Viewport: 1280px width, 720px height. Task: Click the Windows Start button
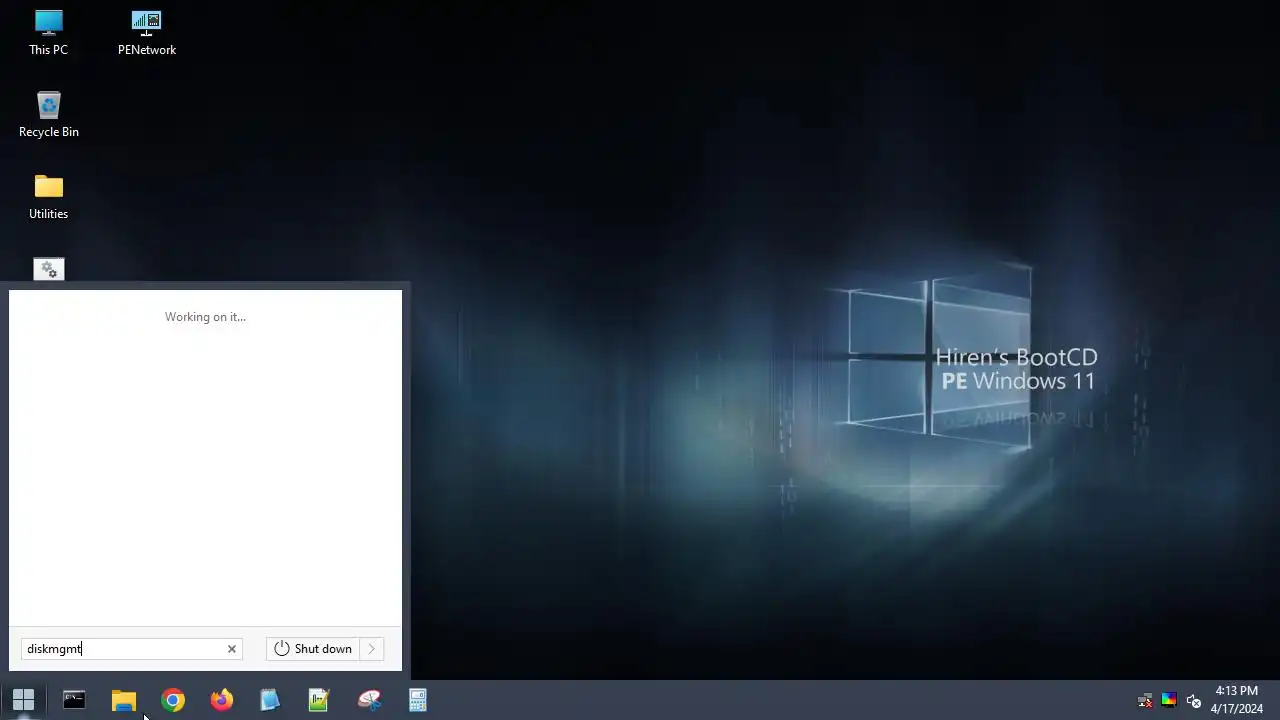[24, 700]
